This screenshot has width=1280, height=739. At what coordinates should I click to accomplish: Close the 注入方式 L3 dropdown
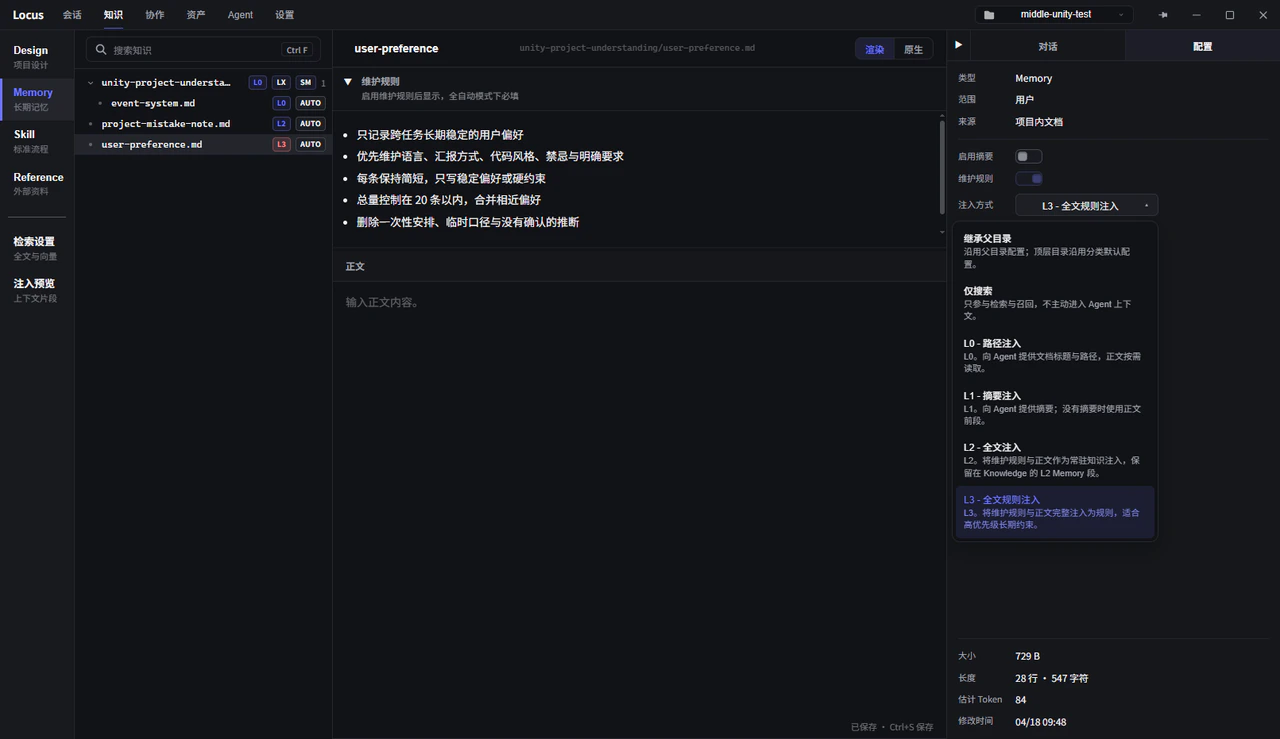pyautogui.click(x=1087, y=205)
